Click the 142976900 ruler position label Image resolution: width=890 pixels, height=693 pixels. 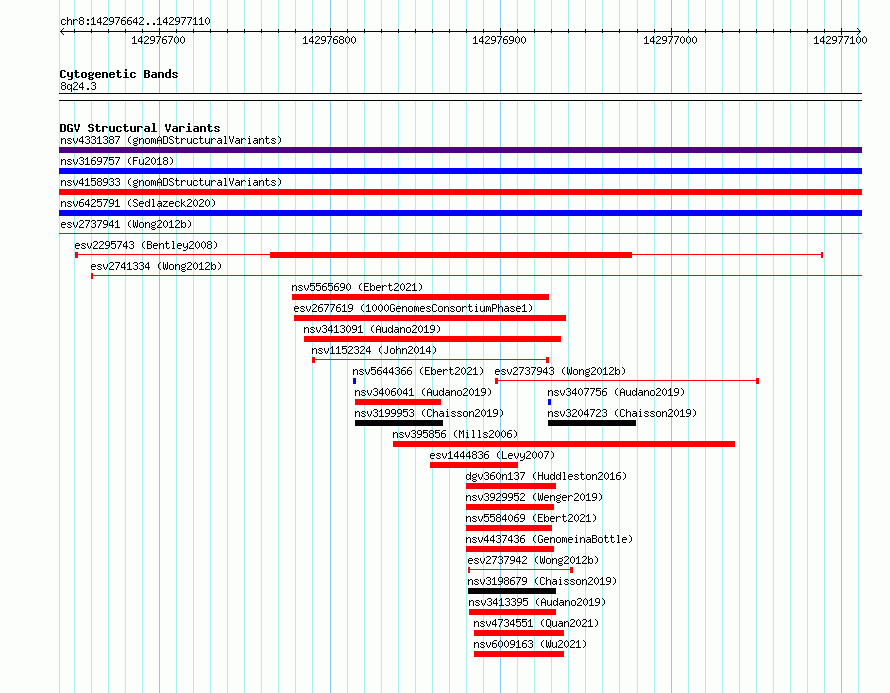[499, 40]
